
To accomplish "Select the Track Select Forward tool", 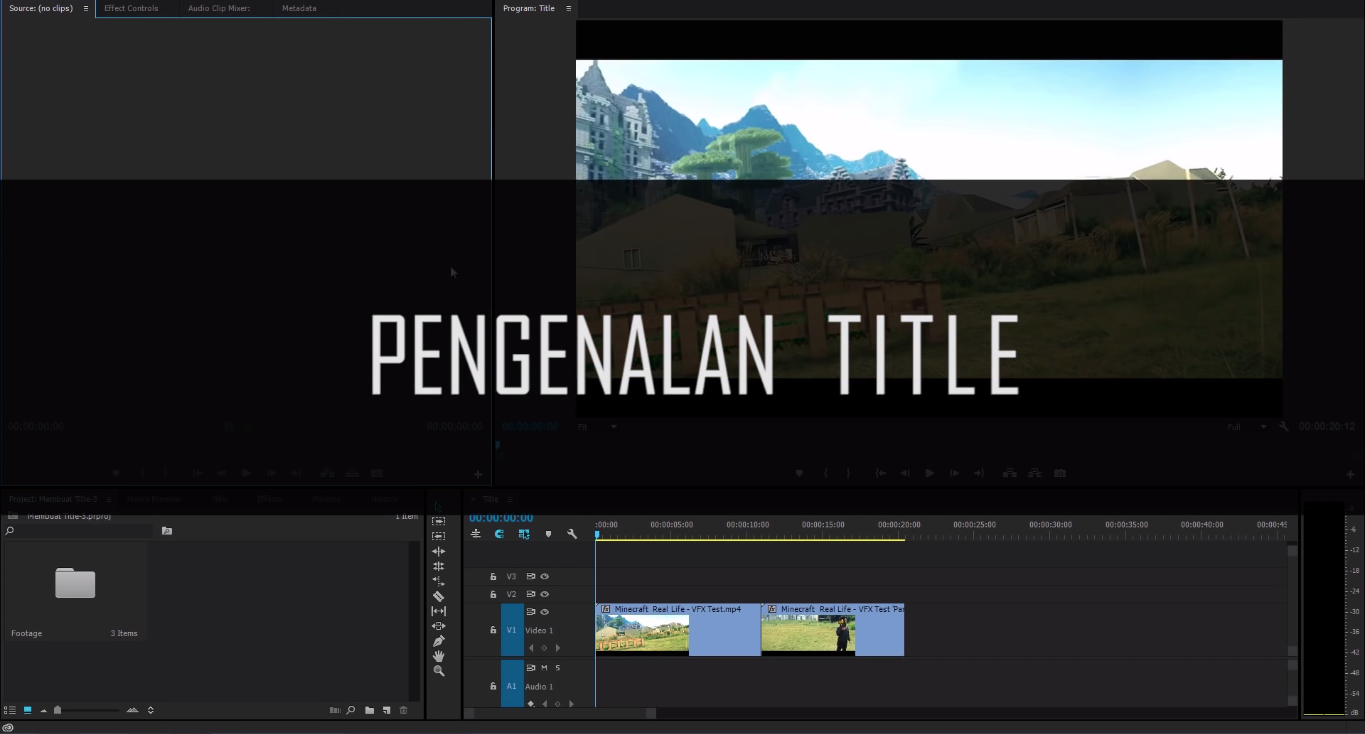I will [438, 521].
